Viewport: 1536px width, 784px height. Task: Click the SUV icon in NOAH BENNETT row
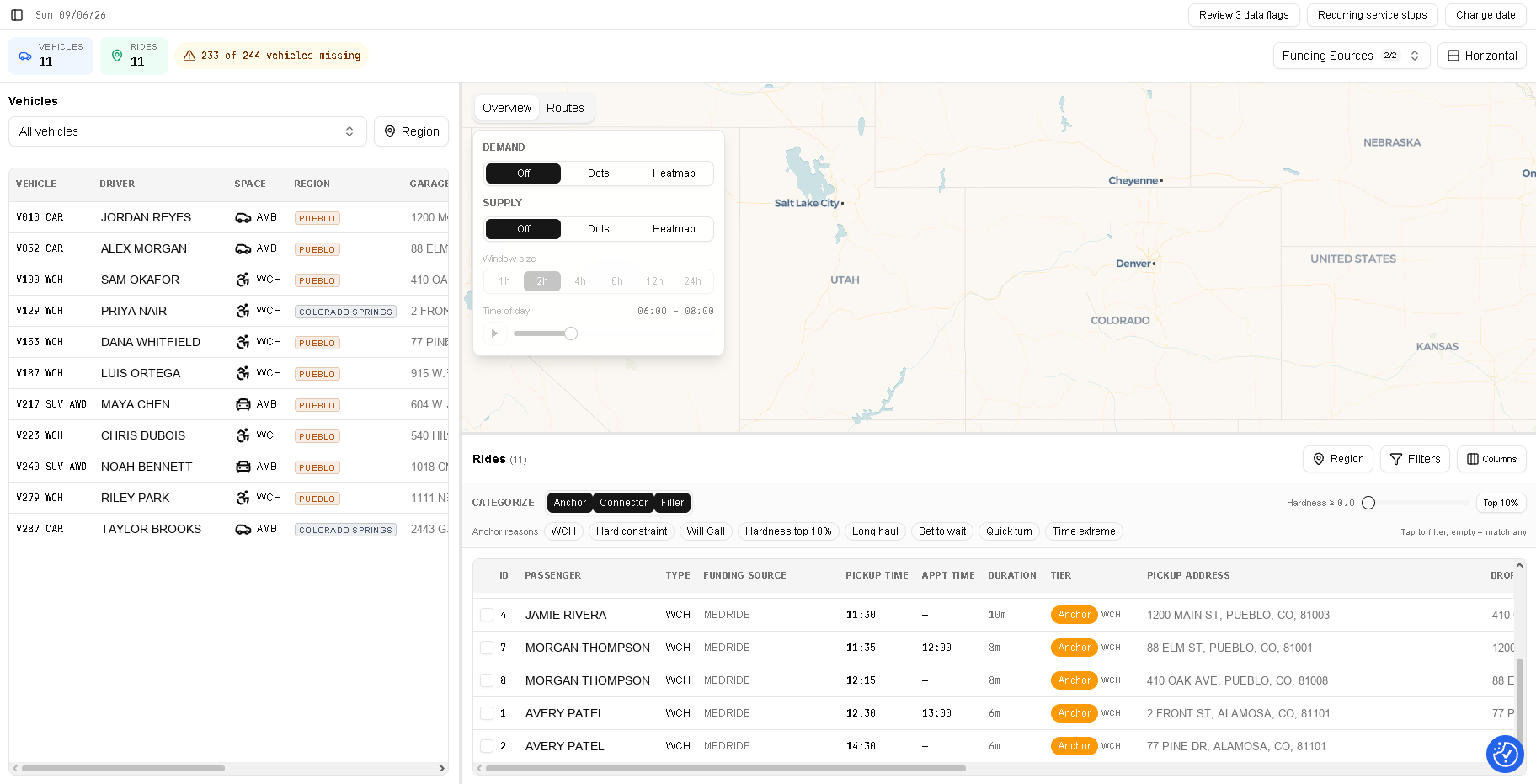click(243, 467)
